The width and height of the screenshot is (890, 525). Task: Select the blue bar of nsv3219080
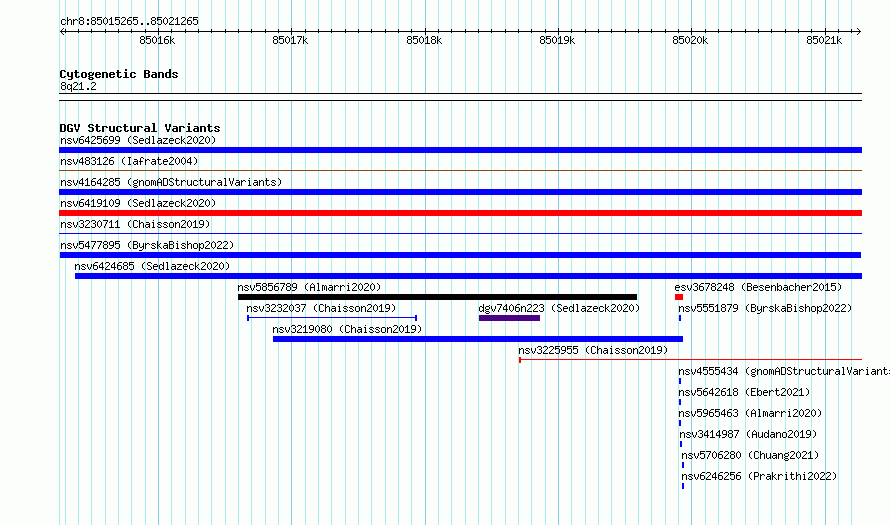[478, 339]
